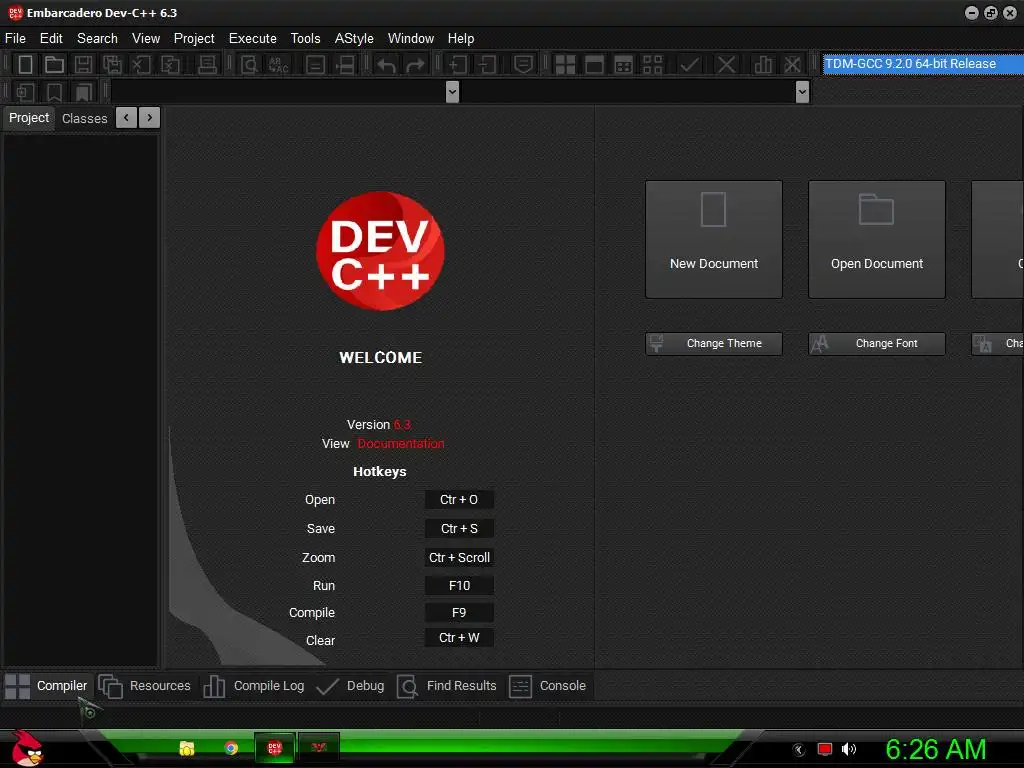The image size is (1024, 768).
Task: Click the Insert snippet icon in second toolbar
Action: (25, 92)
